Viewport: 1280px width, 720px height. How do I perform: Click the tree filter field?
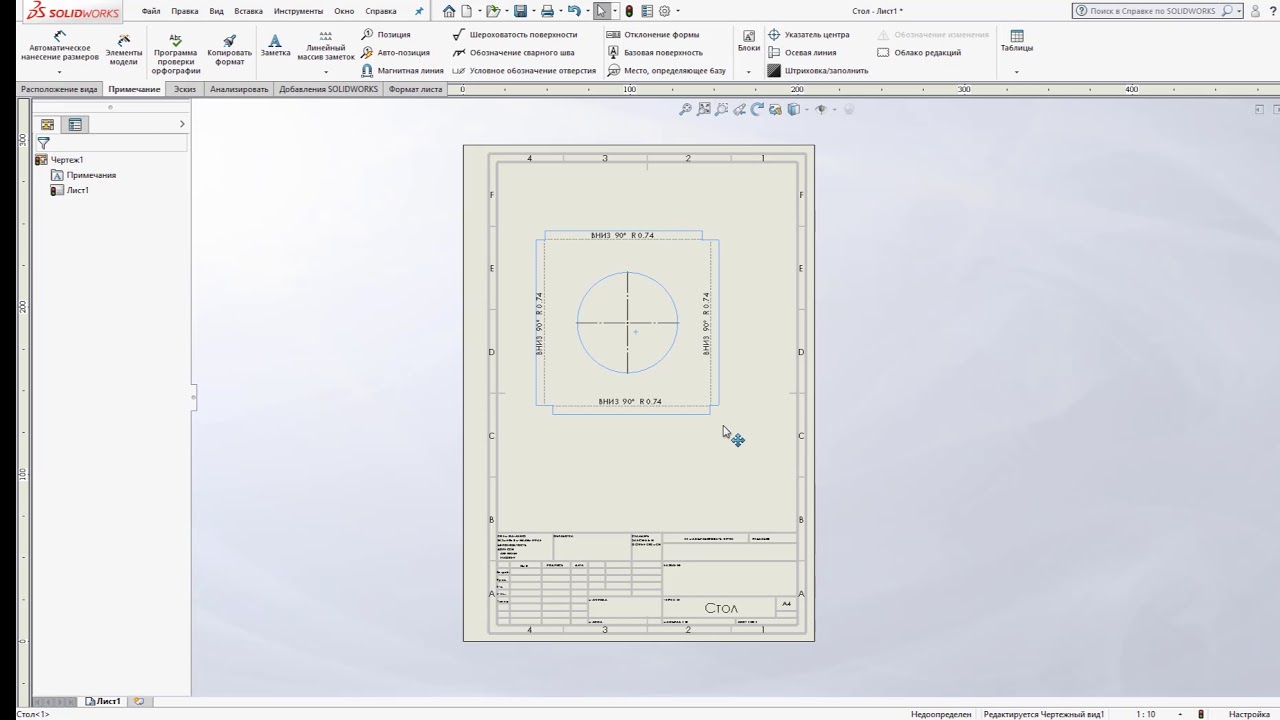point(112,144)
